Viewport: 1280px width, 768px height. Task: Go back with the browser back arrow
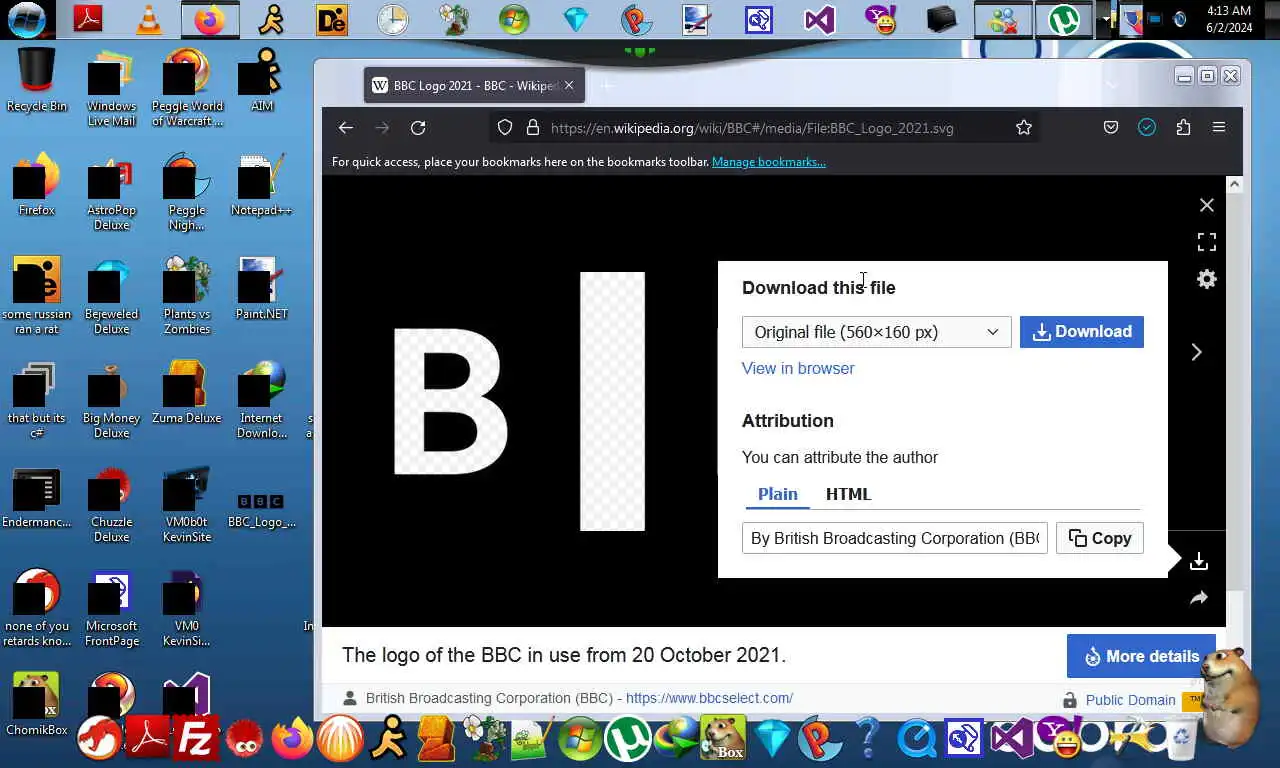346,128
